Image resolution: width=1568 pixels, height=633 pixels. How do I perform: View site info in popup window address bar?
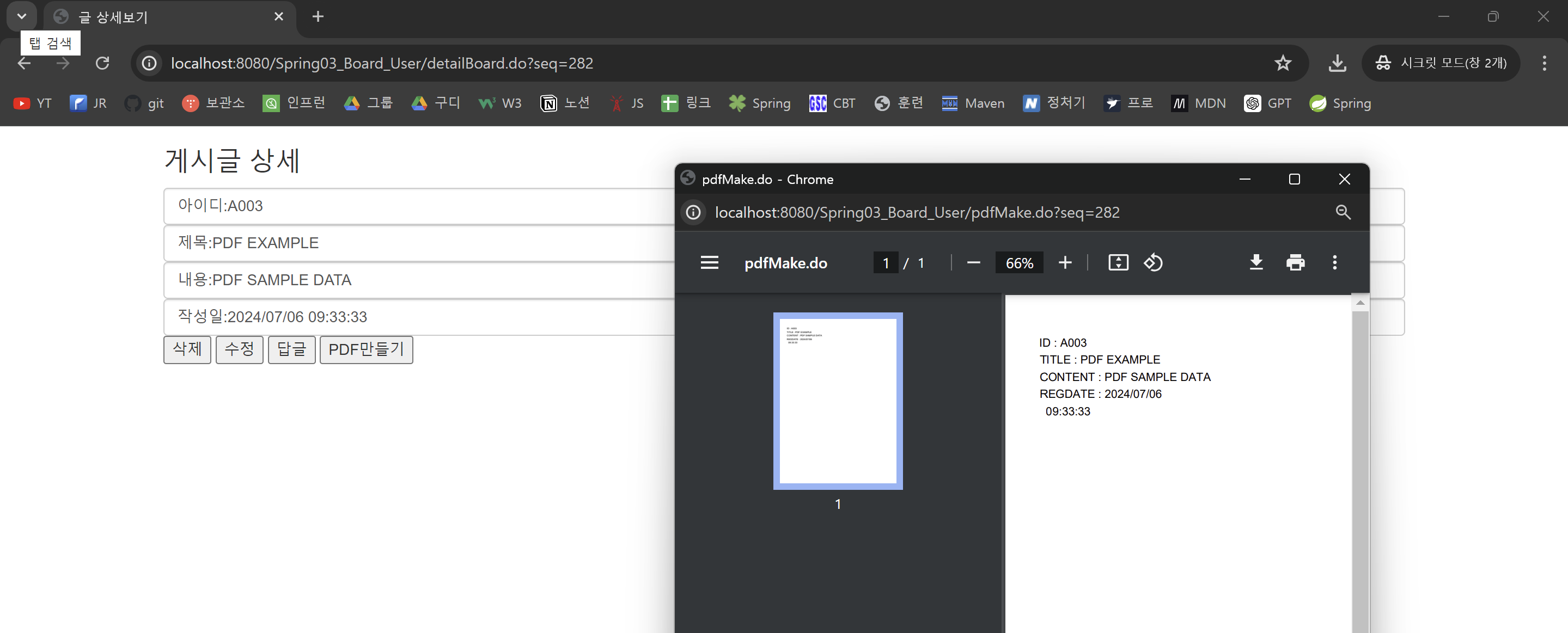coord(693,212)
